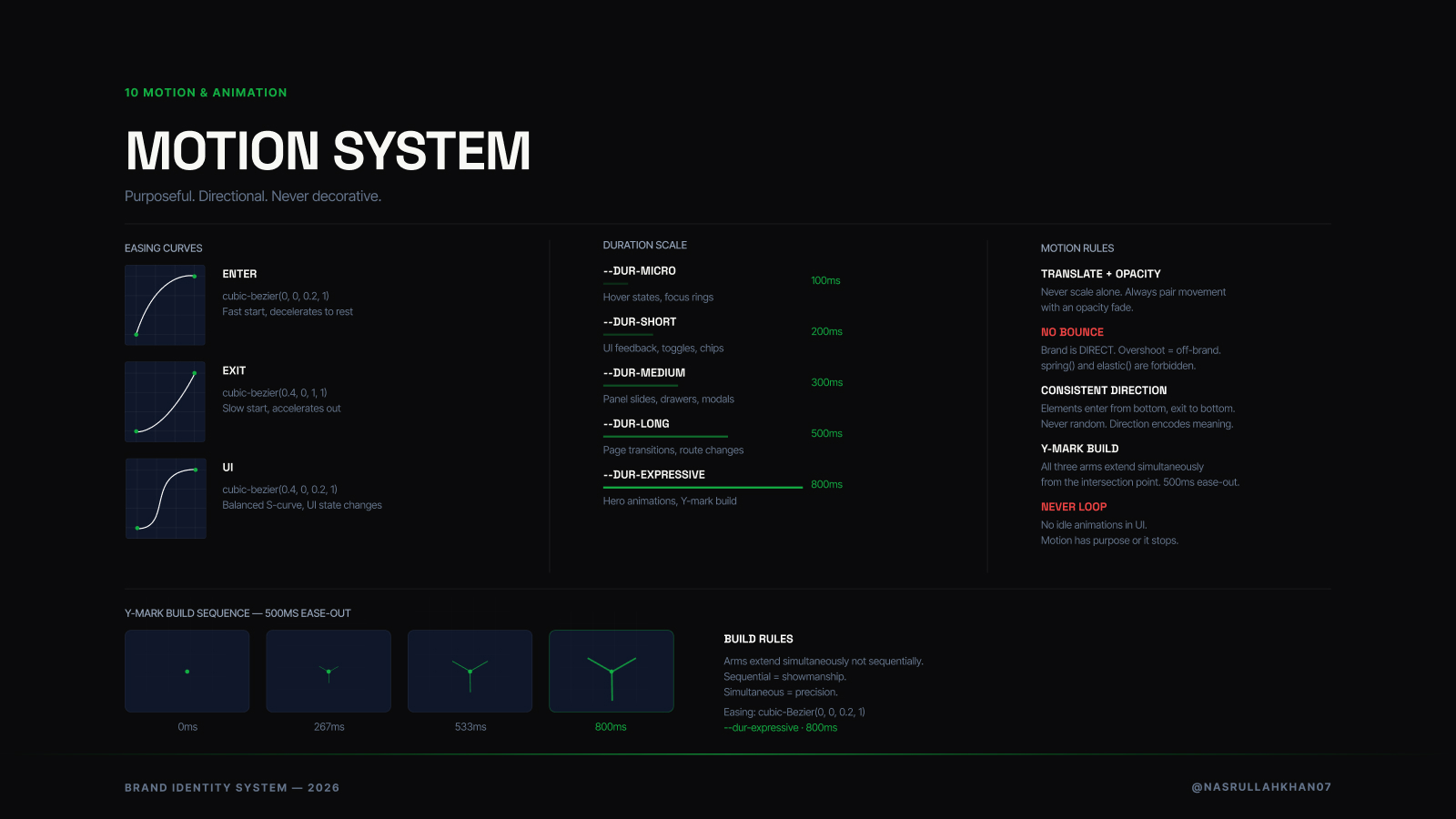Image resolution: width=1456 pixels, height=819 pixels.
Task: Click 'Panel slides, drawers, modals'
Action: [668, 399]
